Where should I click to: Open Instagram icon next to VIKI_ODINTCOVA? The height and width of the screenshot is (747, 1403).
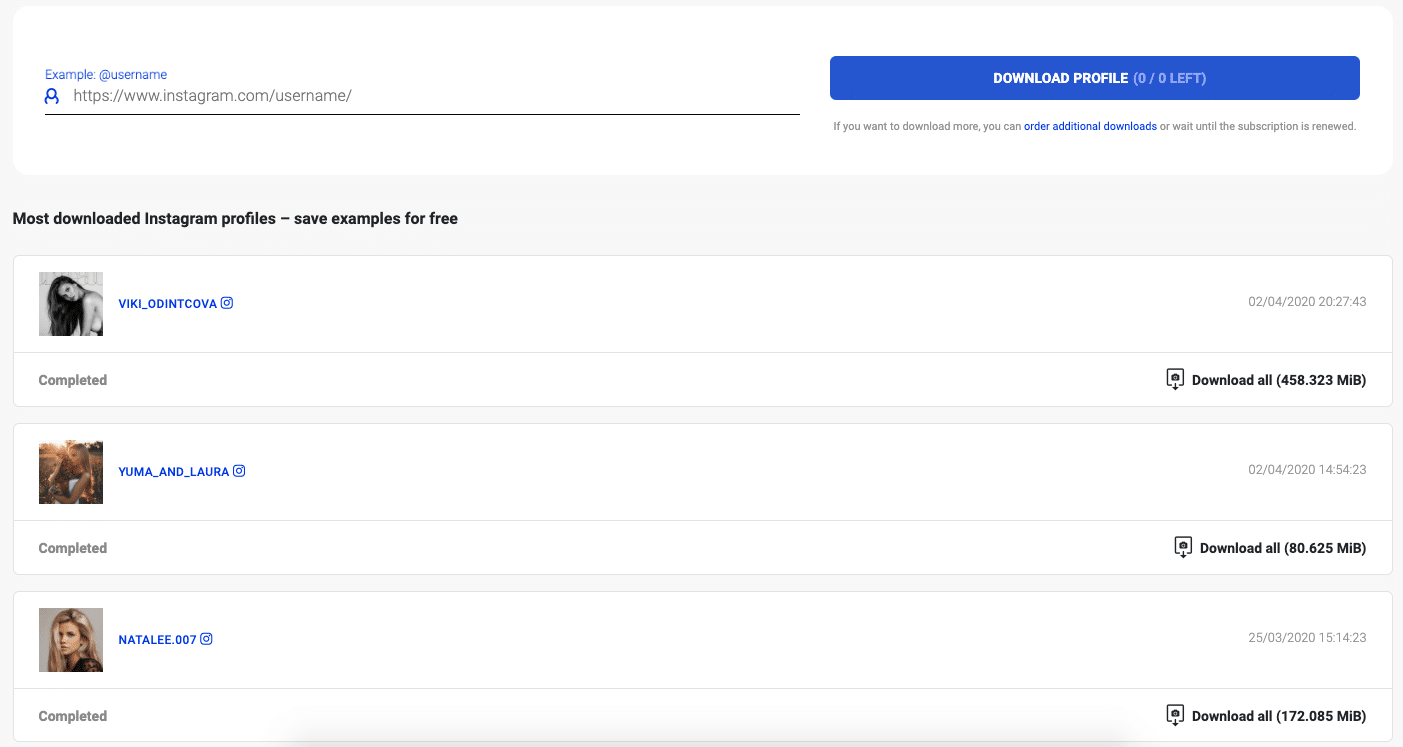tap(227, 303)
